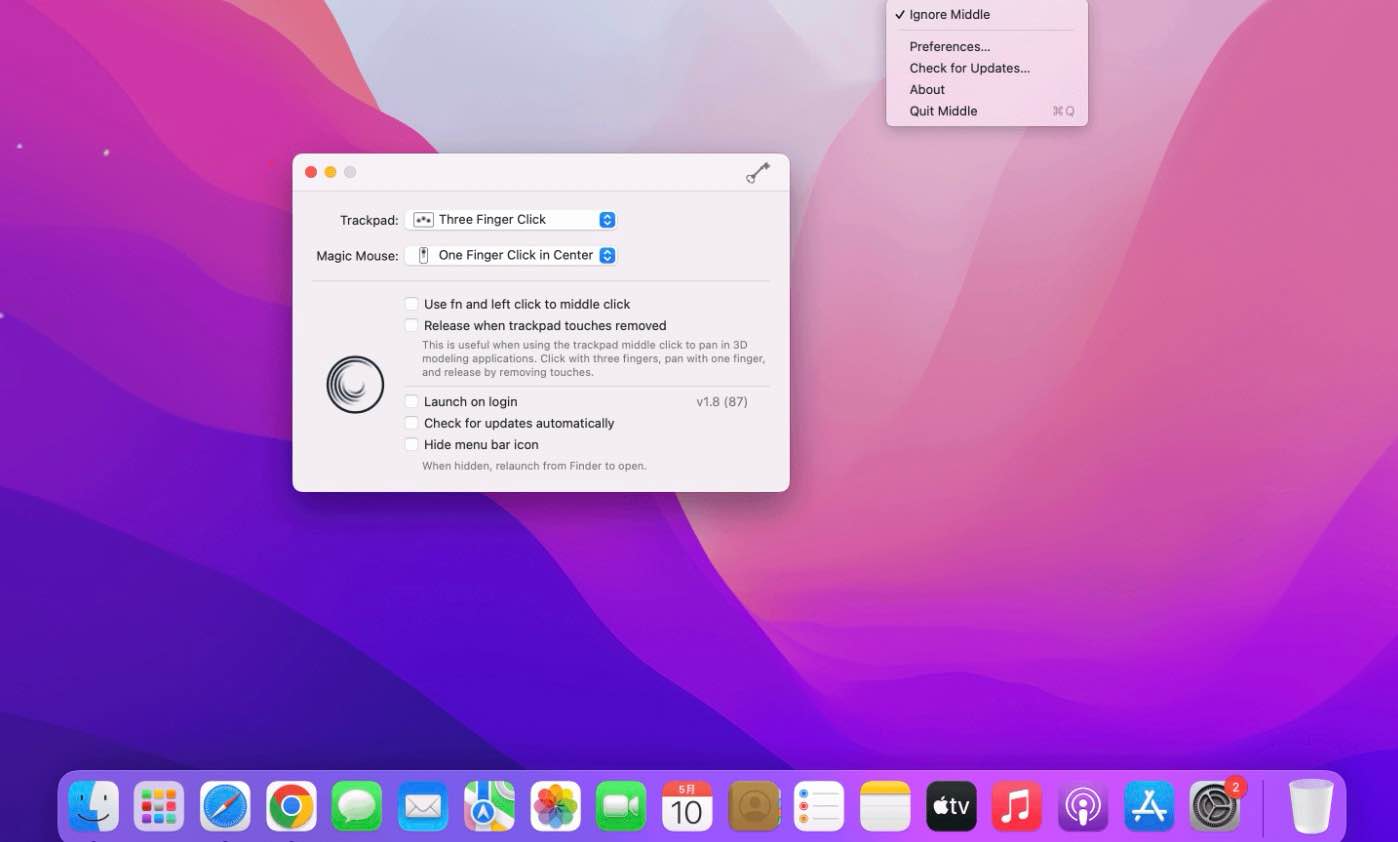Turn on "Check for updates automatically"
This screenshot has width=1398, height=842.
(x=411, y=423)
